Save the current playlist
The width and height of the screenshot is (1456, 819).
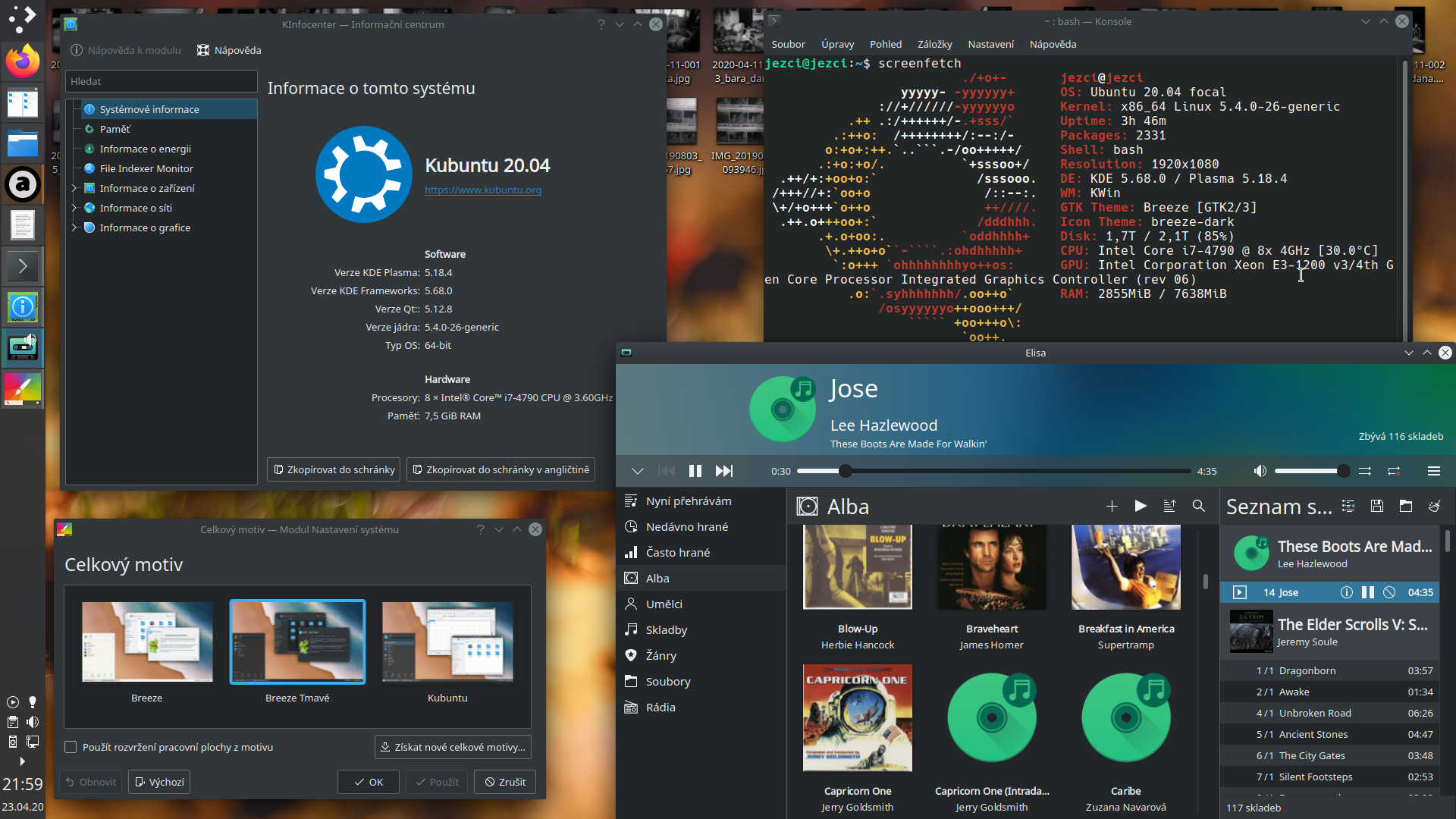tap(1376, 506)
